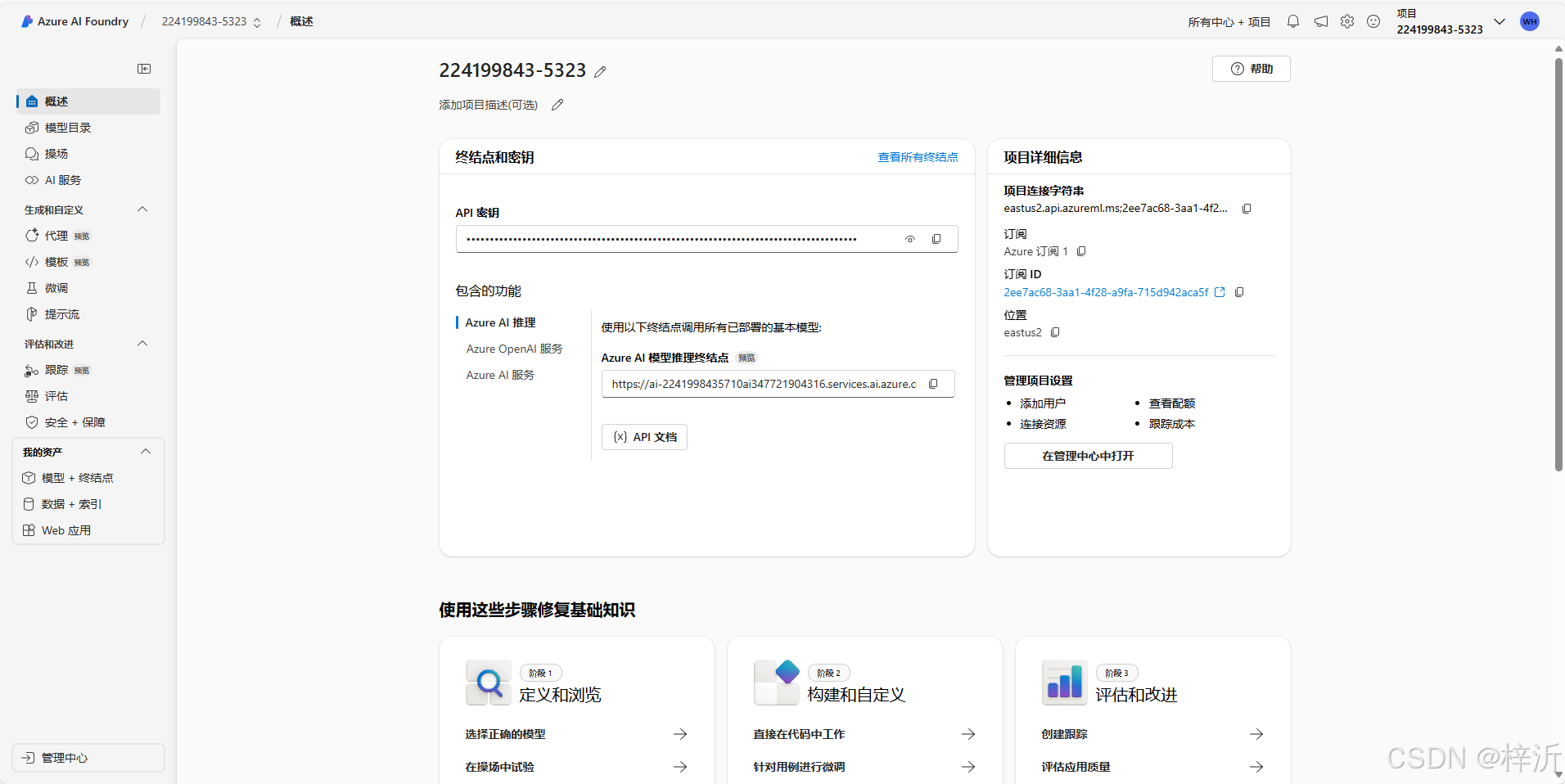Send feedback with smiley icon
The height and width of the screenshot is (784, 1565).
(x=1373, y=21)
